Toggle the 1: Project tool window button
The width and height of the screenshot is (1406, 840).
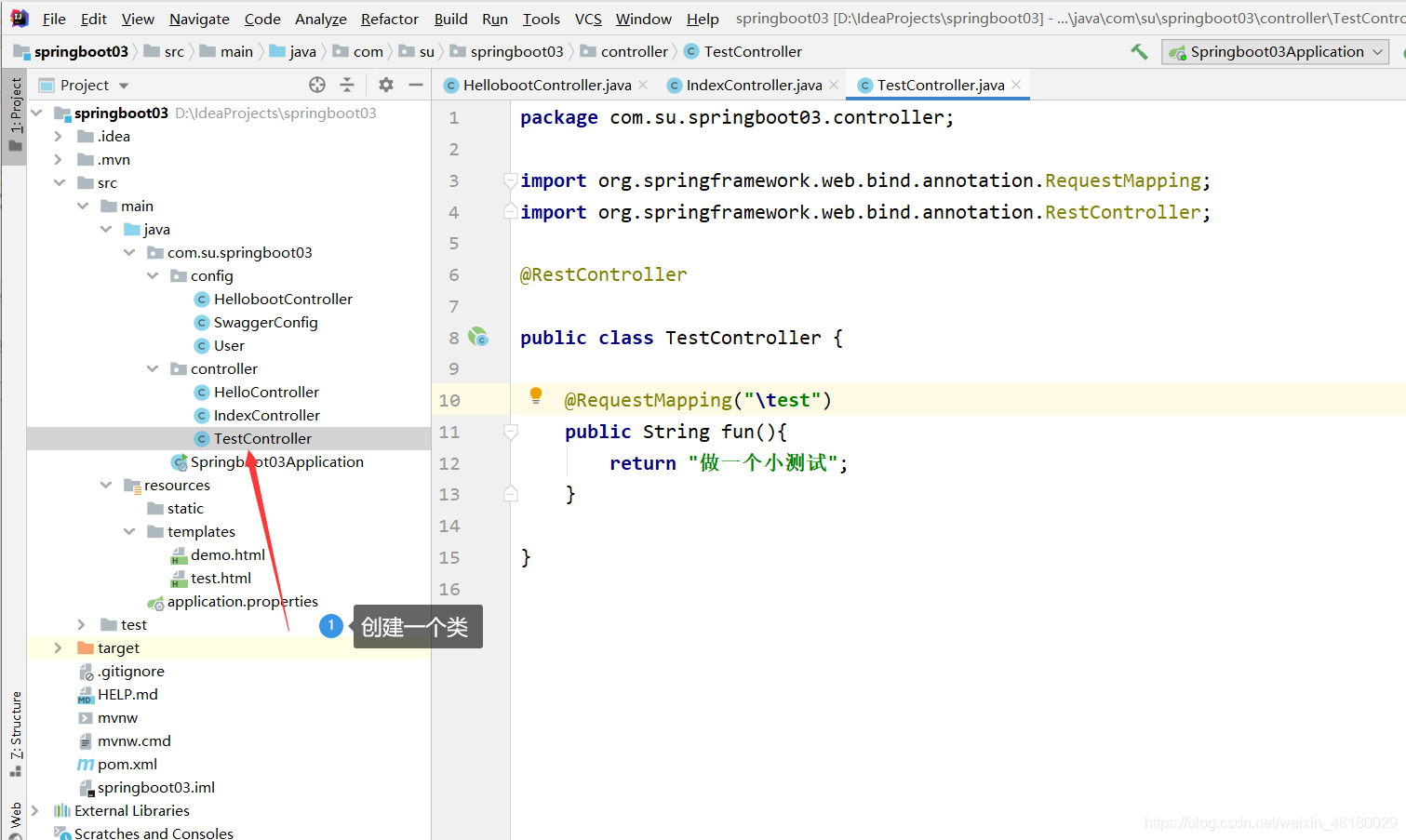click(15, 116)
